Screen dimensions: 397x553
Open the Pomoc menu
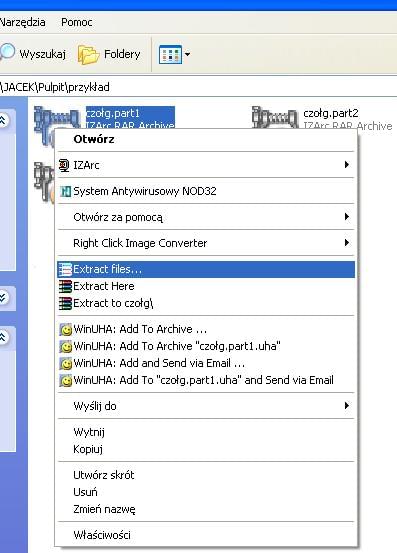77,22
